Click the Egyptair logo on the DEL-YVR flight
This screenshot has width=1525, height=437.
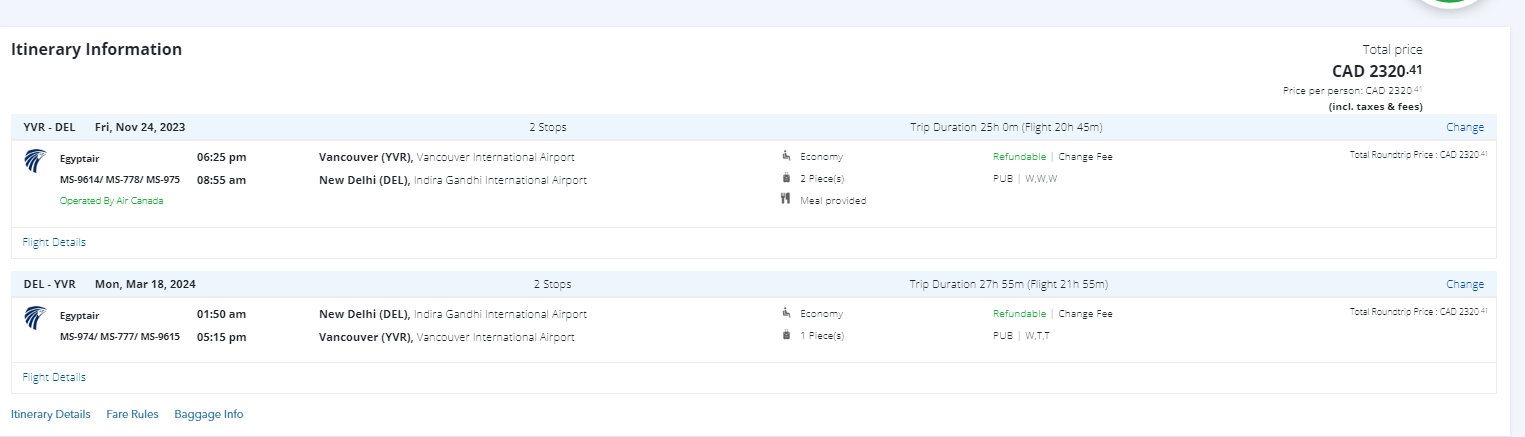[x=35, y=317]
